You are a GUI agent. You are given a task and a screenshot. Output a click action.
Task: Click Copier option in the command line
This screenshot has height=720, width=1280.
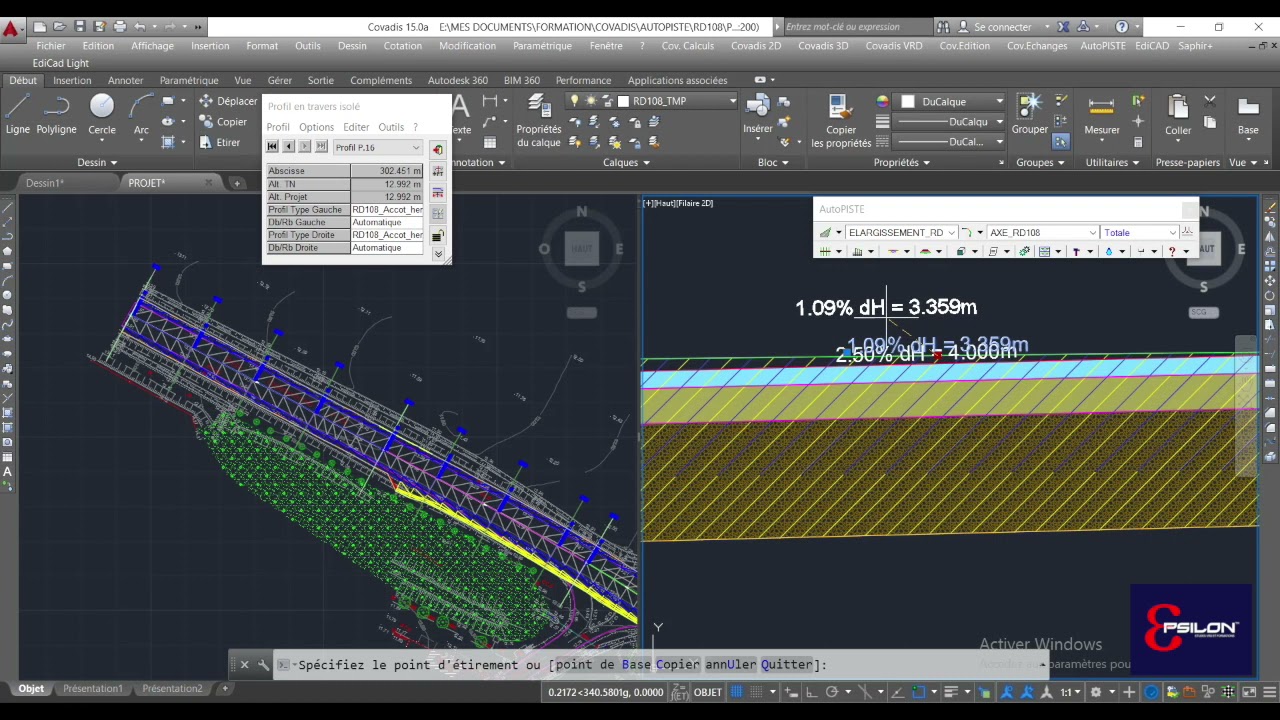(678, 664)
